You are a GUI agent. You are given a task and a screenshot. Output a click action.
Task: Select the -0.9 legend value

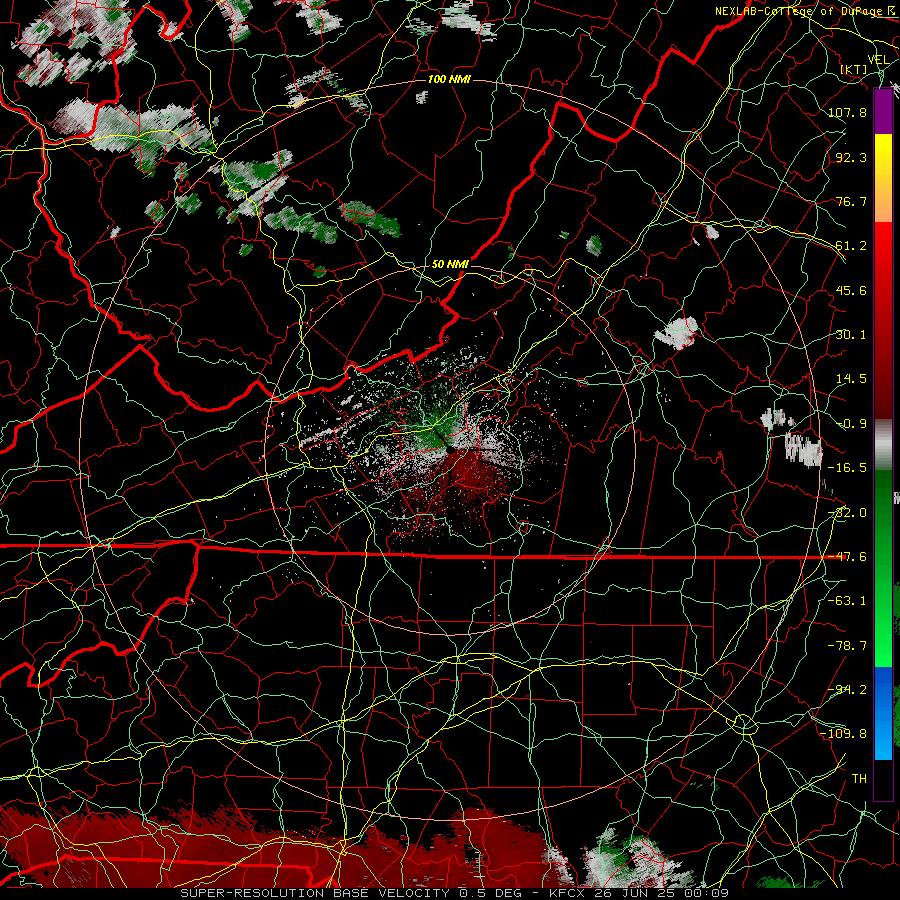(x=851, y=424)
